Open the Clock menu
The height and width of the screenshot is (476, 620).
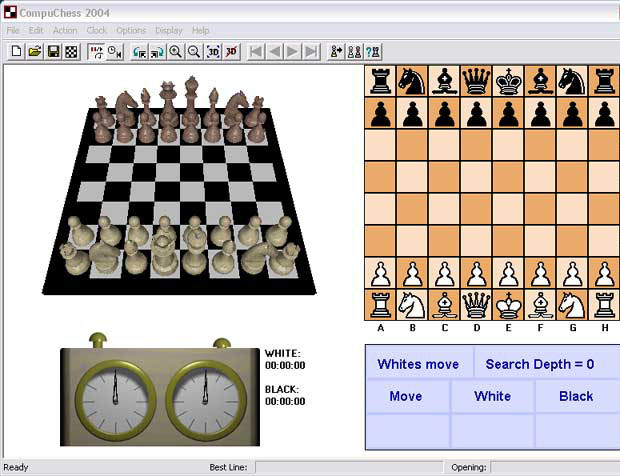(97, 31)
